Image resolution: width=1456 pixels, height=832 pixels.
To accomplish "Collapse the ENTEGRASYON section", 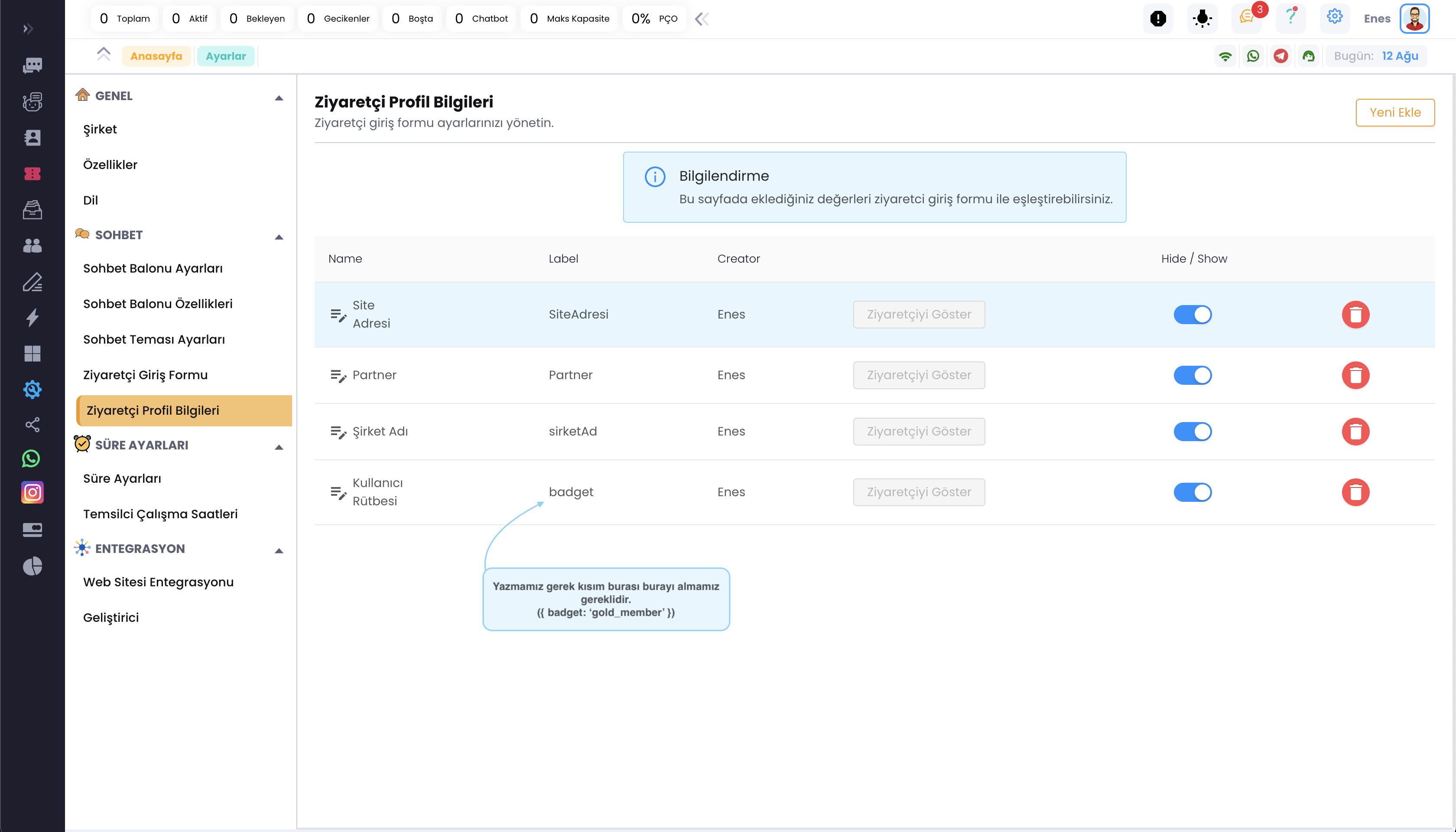I will [279, 550].
